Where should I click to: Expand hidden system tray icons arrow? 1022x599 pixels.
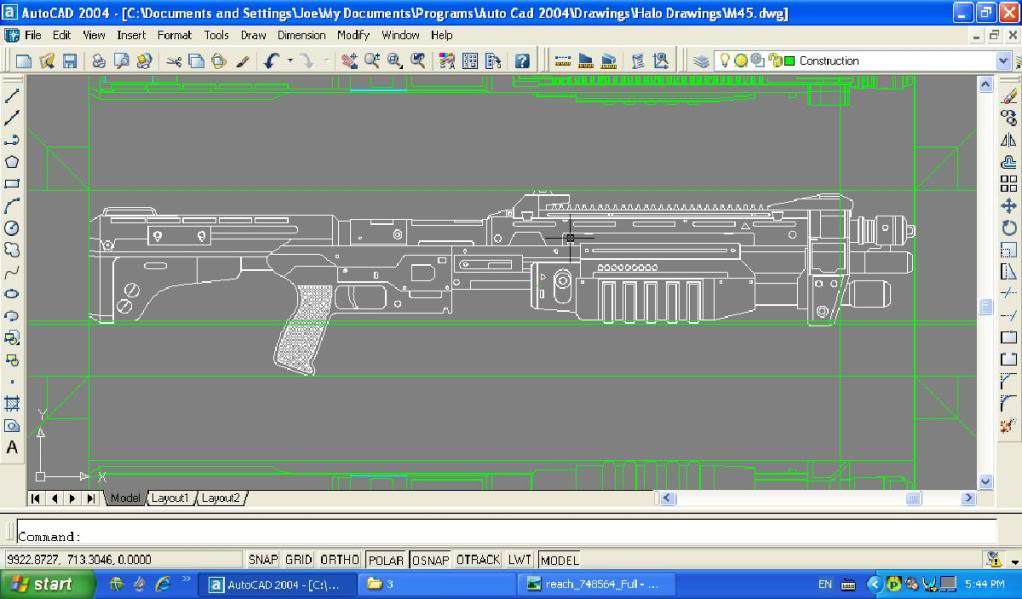(874, 584)
